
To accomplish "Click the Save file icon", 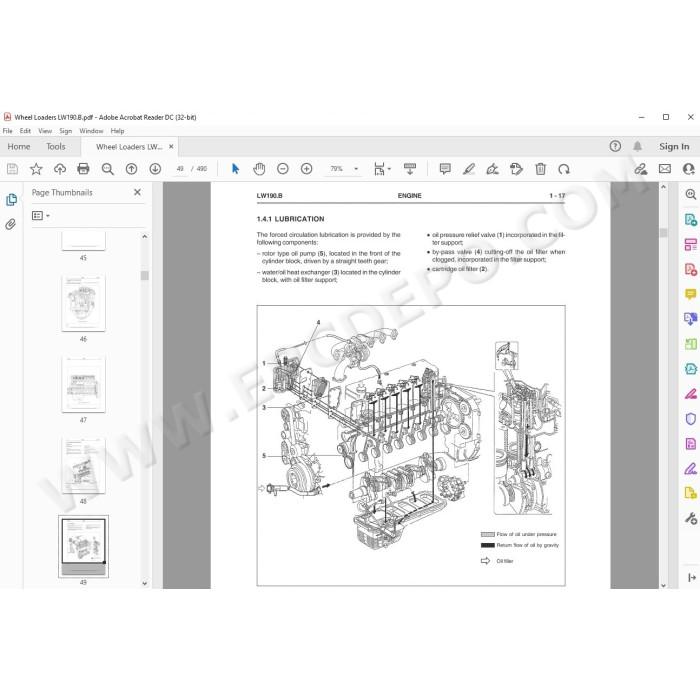I will [x=12, y=169].
